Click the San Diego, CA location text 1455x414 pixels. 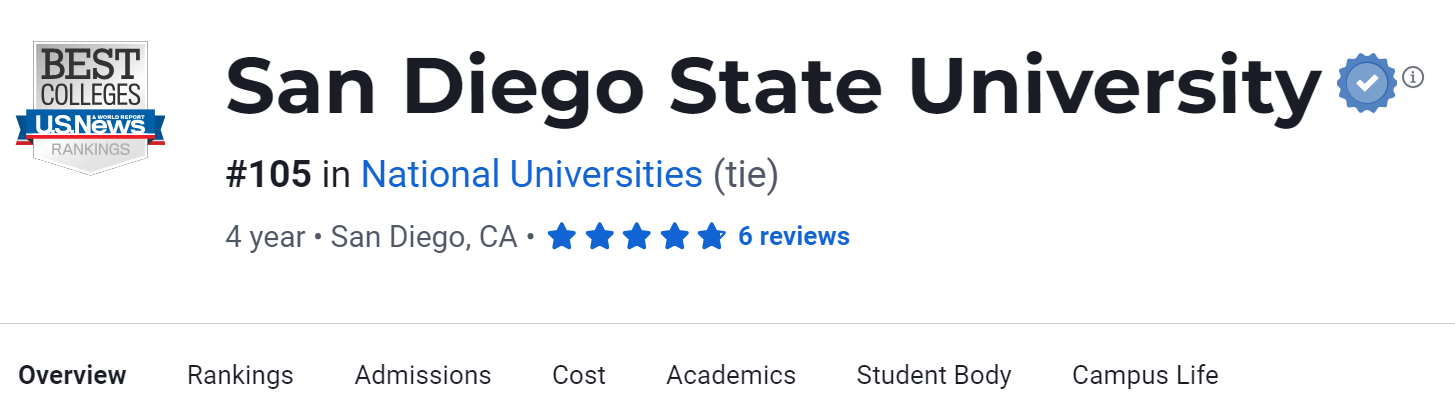[x=424, y=237]
